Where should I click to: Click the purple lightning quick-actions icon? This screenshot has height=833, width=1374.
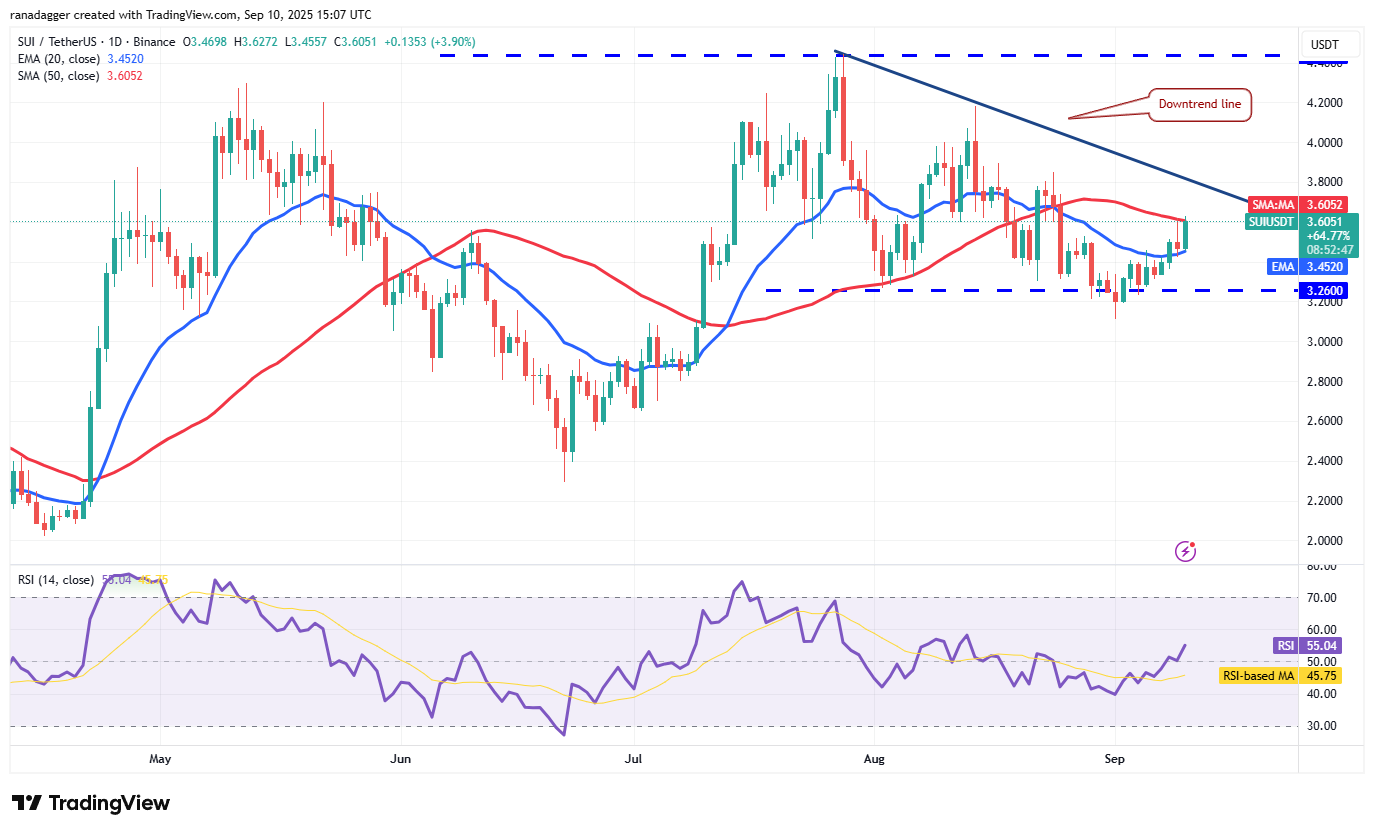click(x=1185, y=551)
